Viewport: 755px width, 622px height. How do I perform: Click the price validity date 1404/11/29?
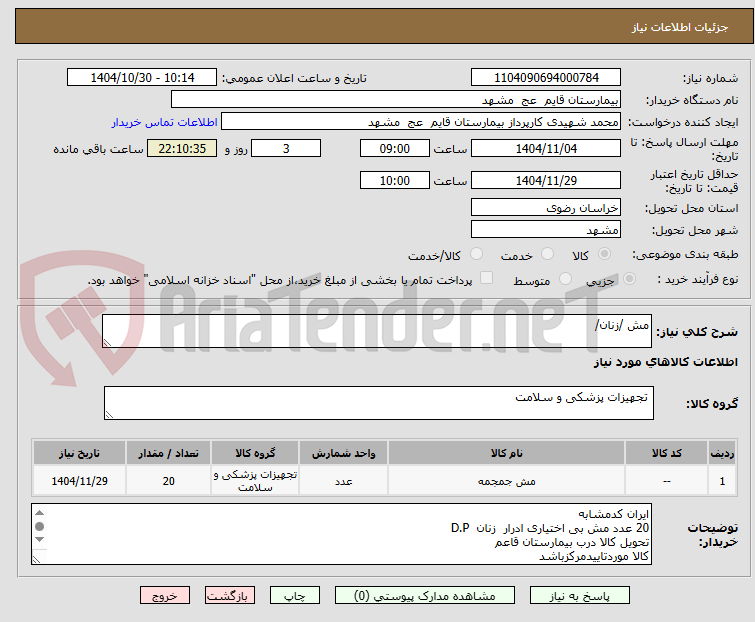(546, 181)
